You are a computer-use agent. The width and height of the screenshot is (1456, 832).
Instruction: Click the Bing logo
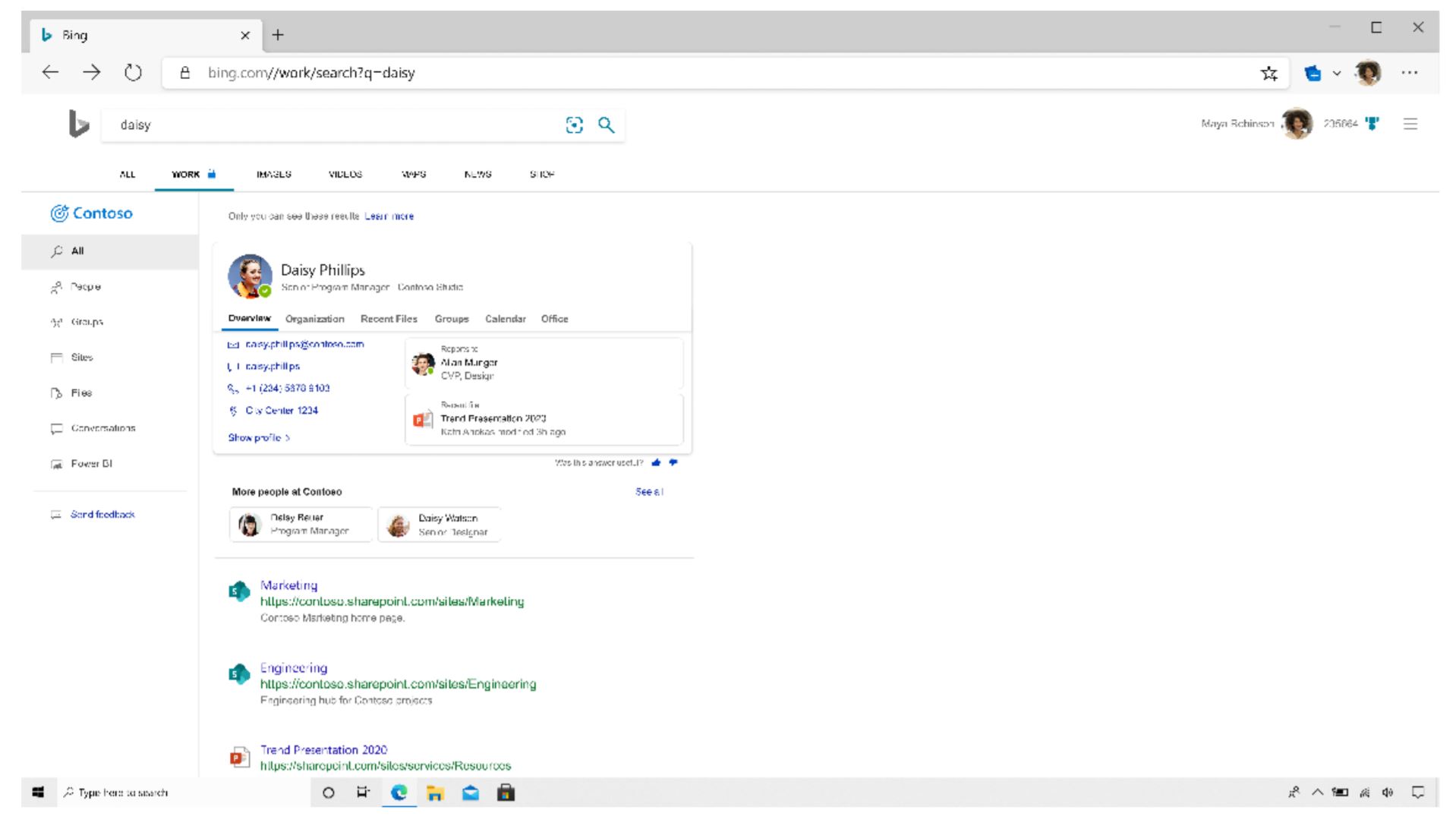[x=79, y=124]
